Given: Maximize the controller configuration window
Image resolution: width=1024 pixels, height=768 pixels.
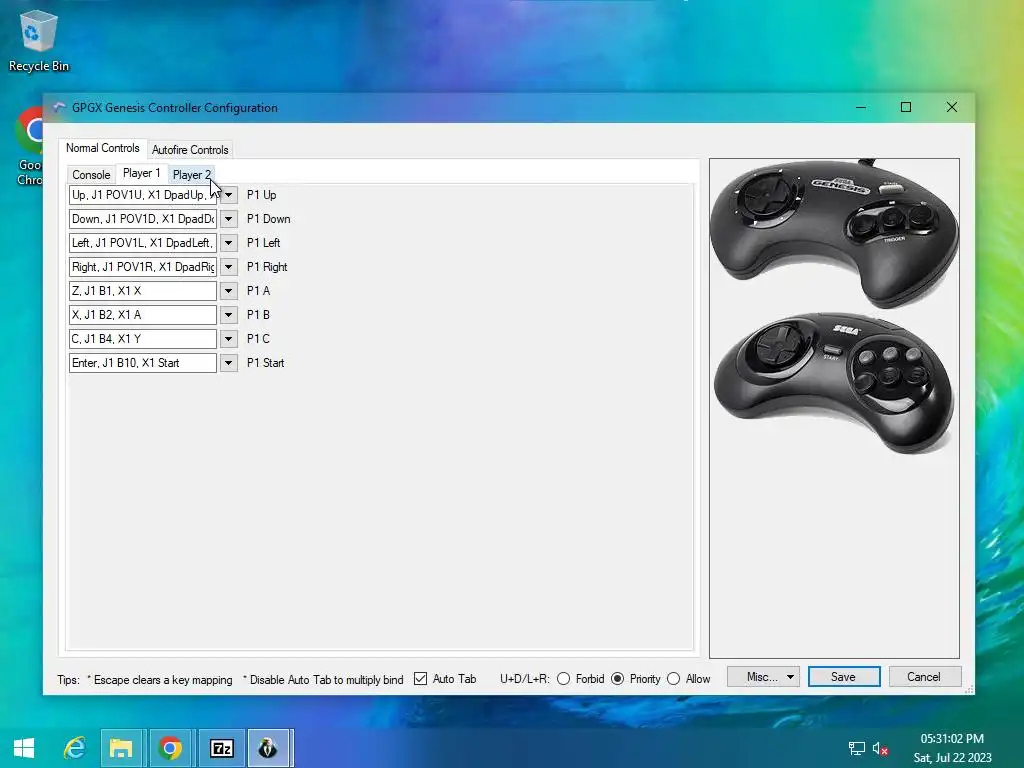Looking at the screenshot, I should (906, 107).
